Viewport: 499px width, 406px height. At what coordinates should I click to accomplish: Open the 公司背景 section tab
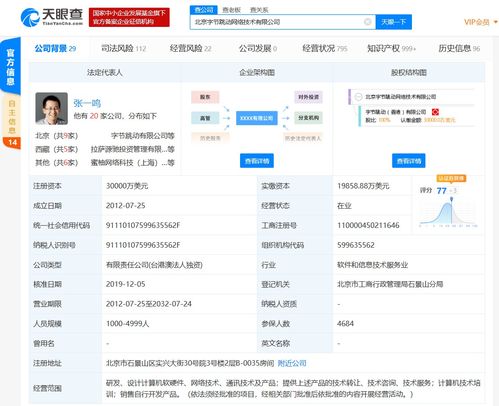coord(55,49)
